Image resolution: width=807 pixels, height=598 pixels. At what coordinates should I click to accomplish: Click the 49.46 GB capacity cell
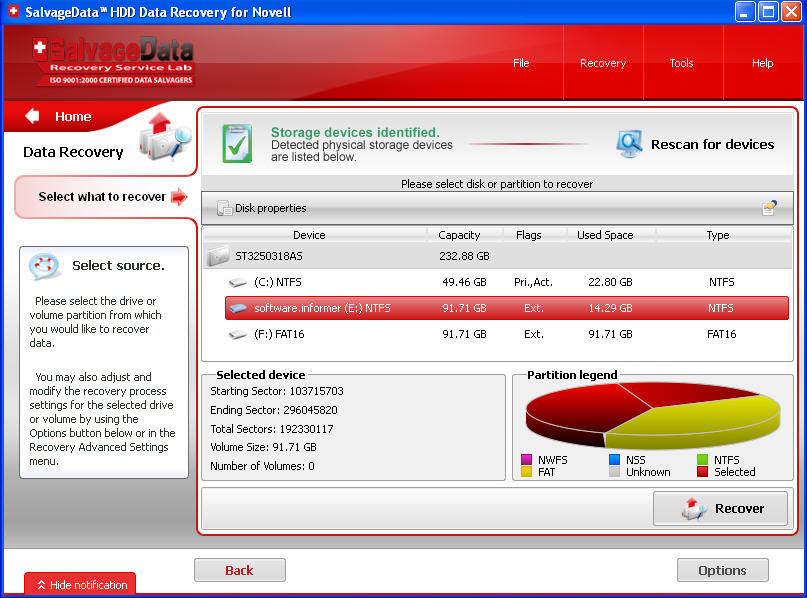(x=464, y=282)
